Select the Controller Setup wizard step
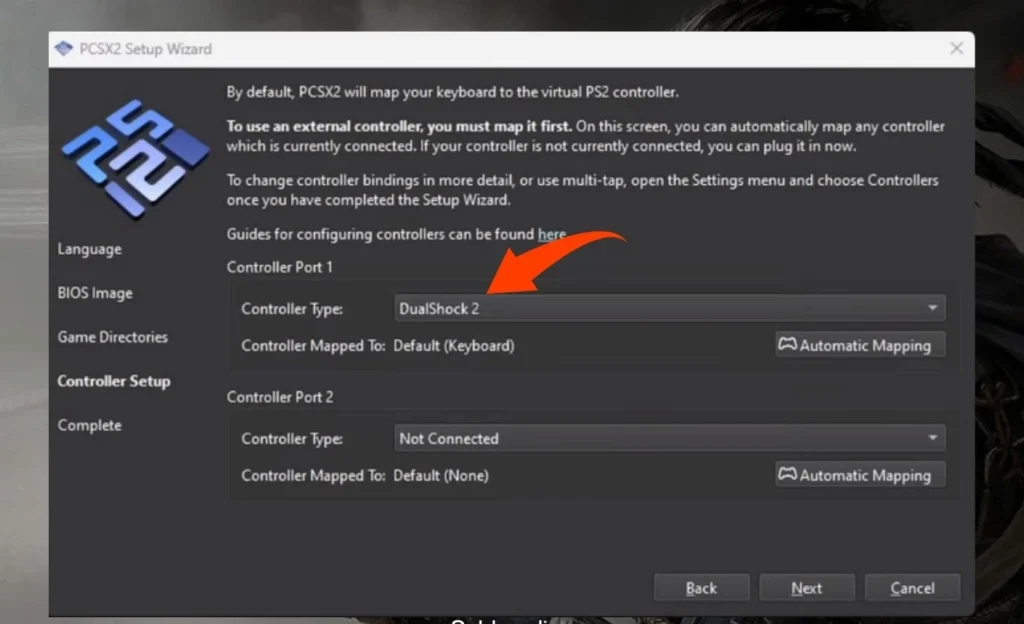The height and width of the screenshot is (624, 1024). [x=114, y=381]
